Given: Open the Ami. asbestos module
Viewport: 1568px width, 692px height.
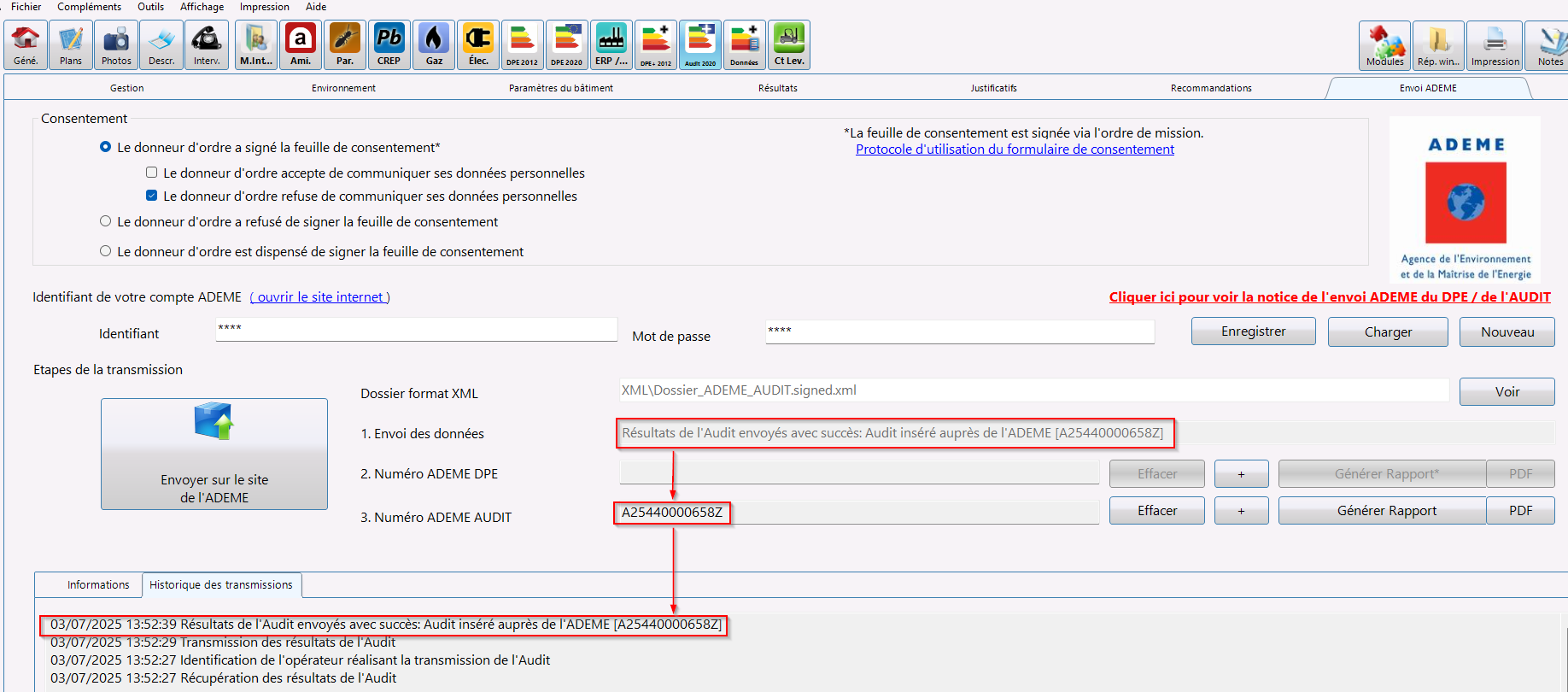Looking at the screenshot, I should pos(301,45).
